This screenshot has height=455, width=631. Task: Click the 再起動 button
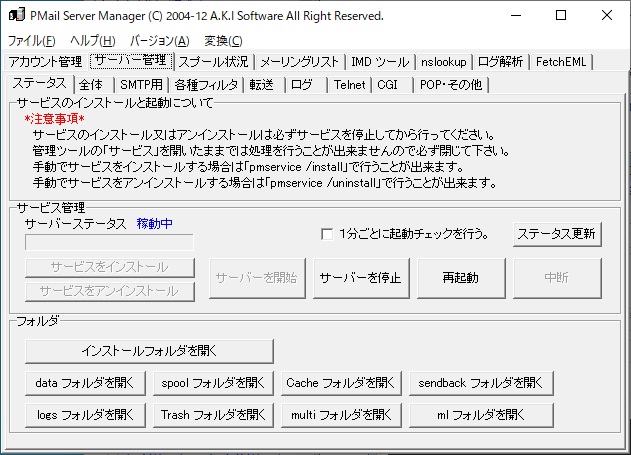[x=461, y=278]
